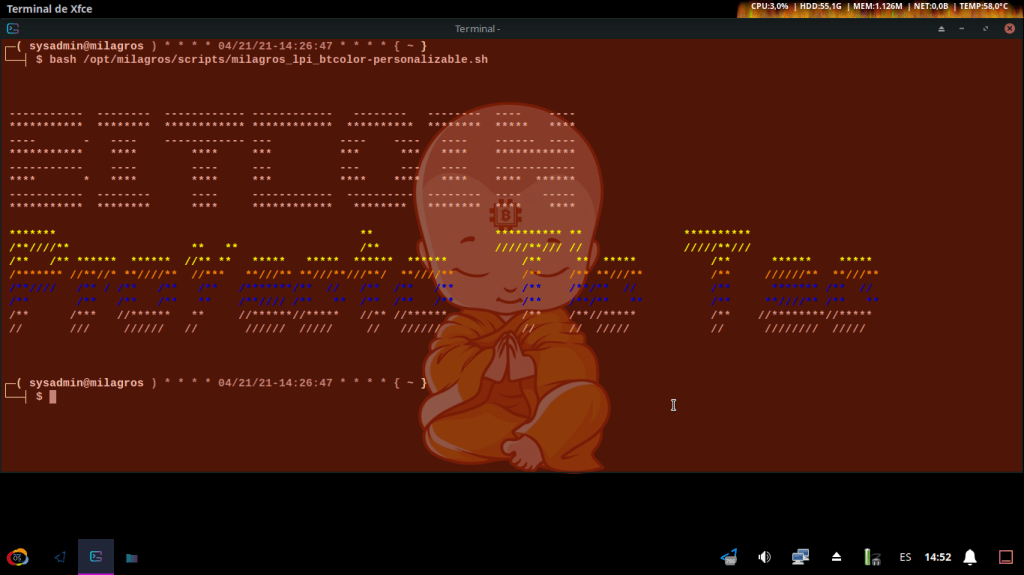Viewport: 1024px width, 575px height.
Task: Click the Telegram tray icon
Action: [729, 556]
